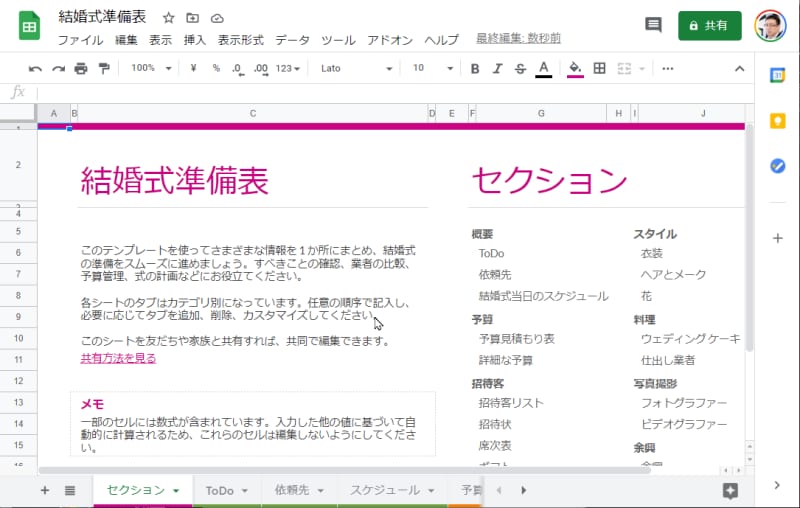Open the all sheets list icon
800x508 pixels.
[x=70, y=491]
